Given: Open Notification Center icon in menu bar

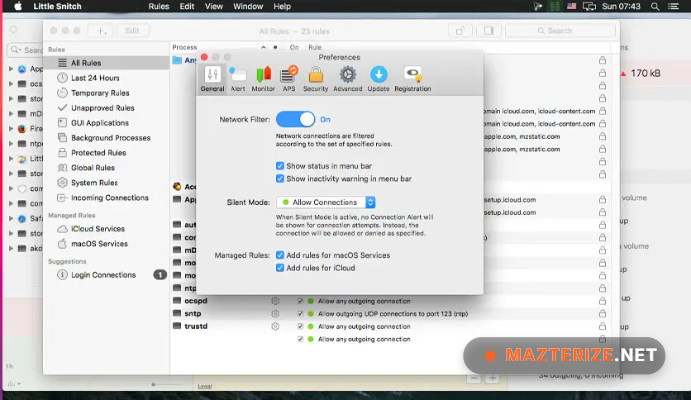Looking at the screenshot, I should tap(673, 6).
